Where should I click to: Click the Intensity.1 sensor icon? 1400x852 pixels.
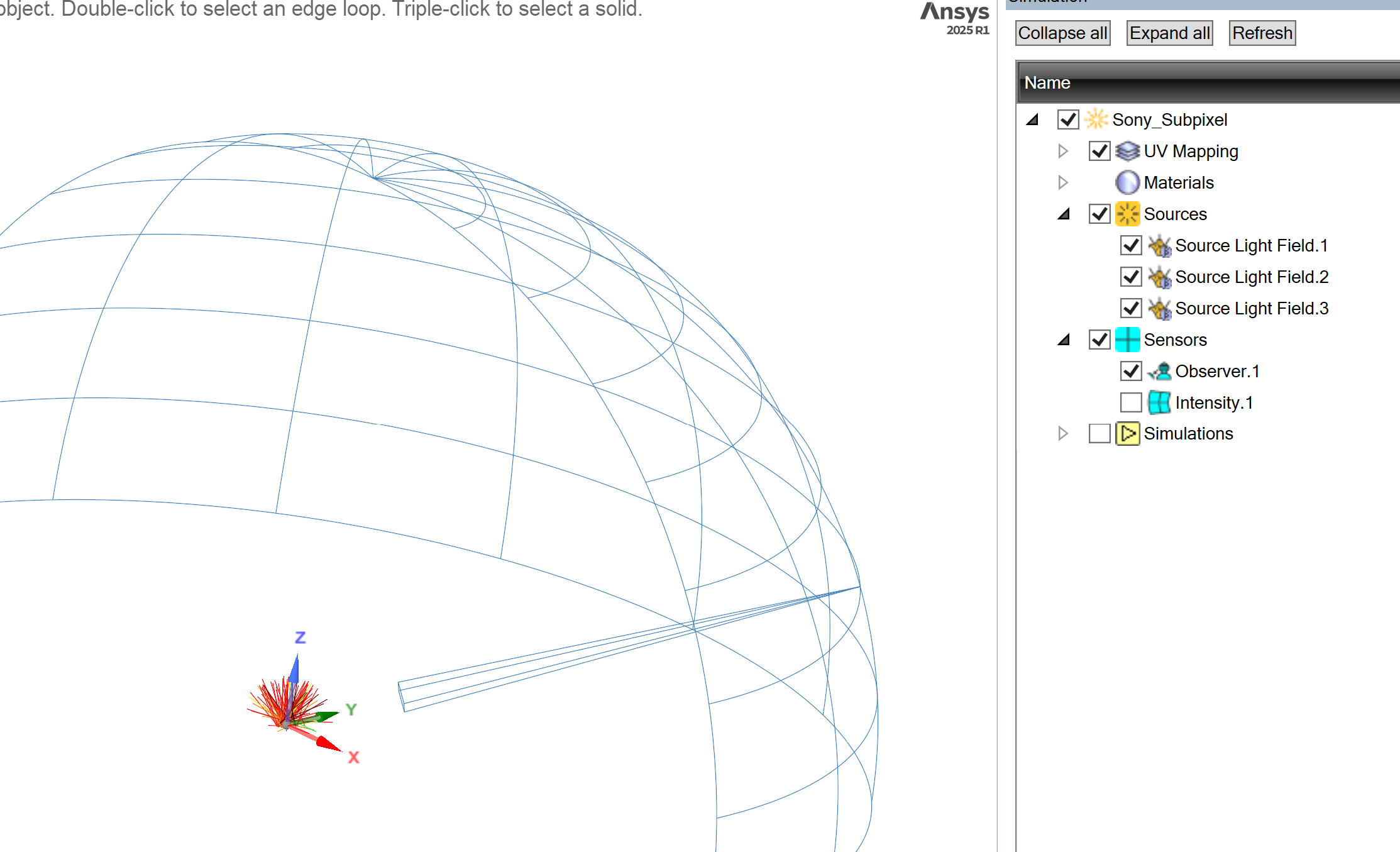tap(1159, 402)
